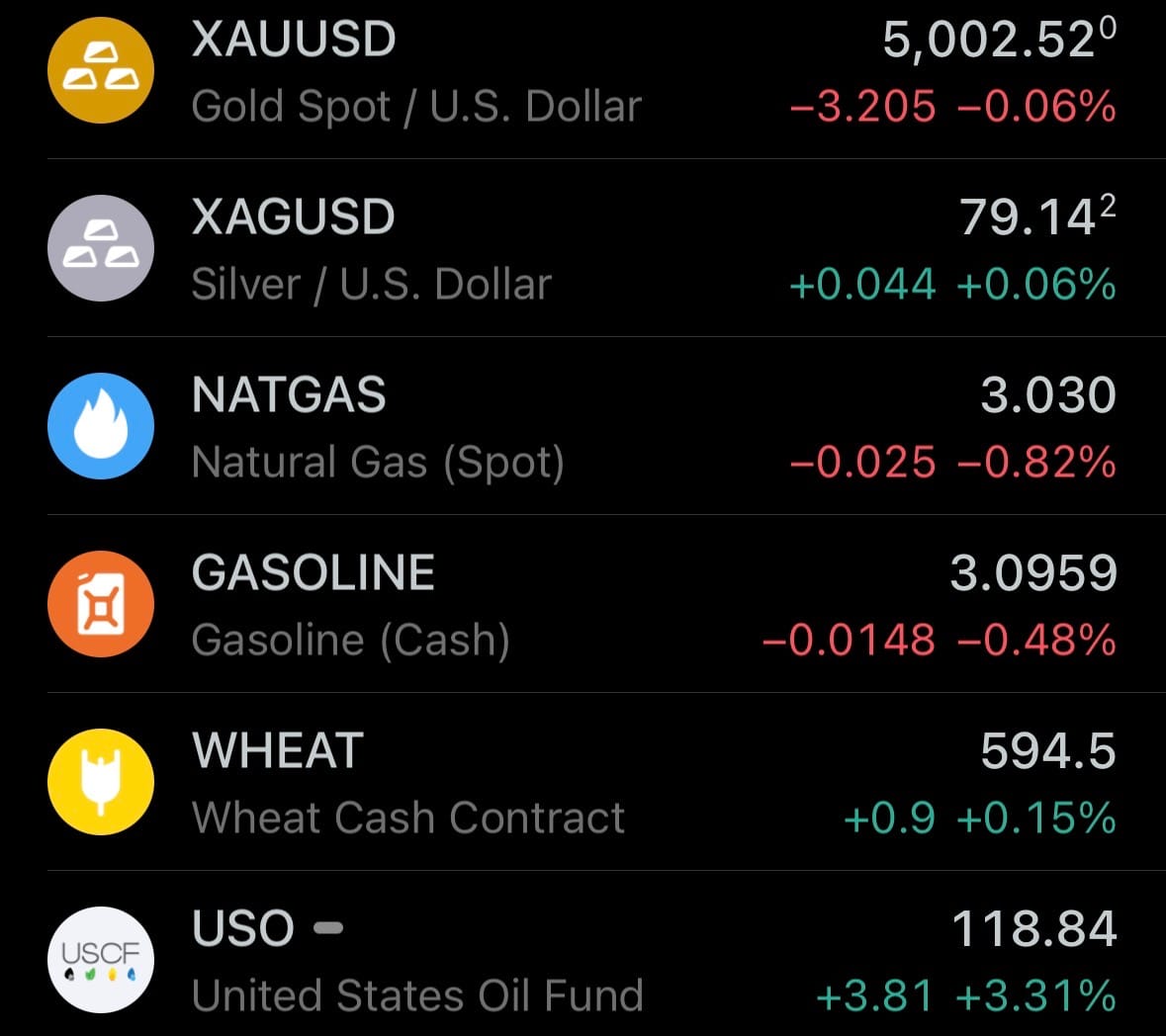Open the XAUUSD symbol title
The height and width of the screenshot is (1036, 1166).
coord(294,40)
